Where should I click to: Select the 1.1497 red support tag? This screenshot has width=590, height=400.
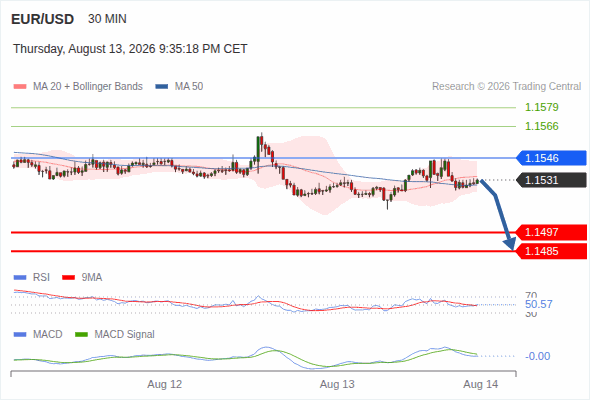[x=551, y=232]
